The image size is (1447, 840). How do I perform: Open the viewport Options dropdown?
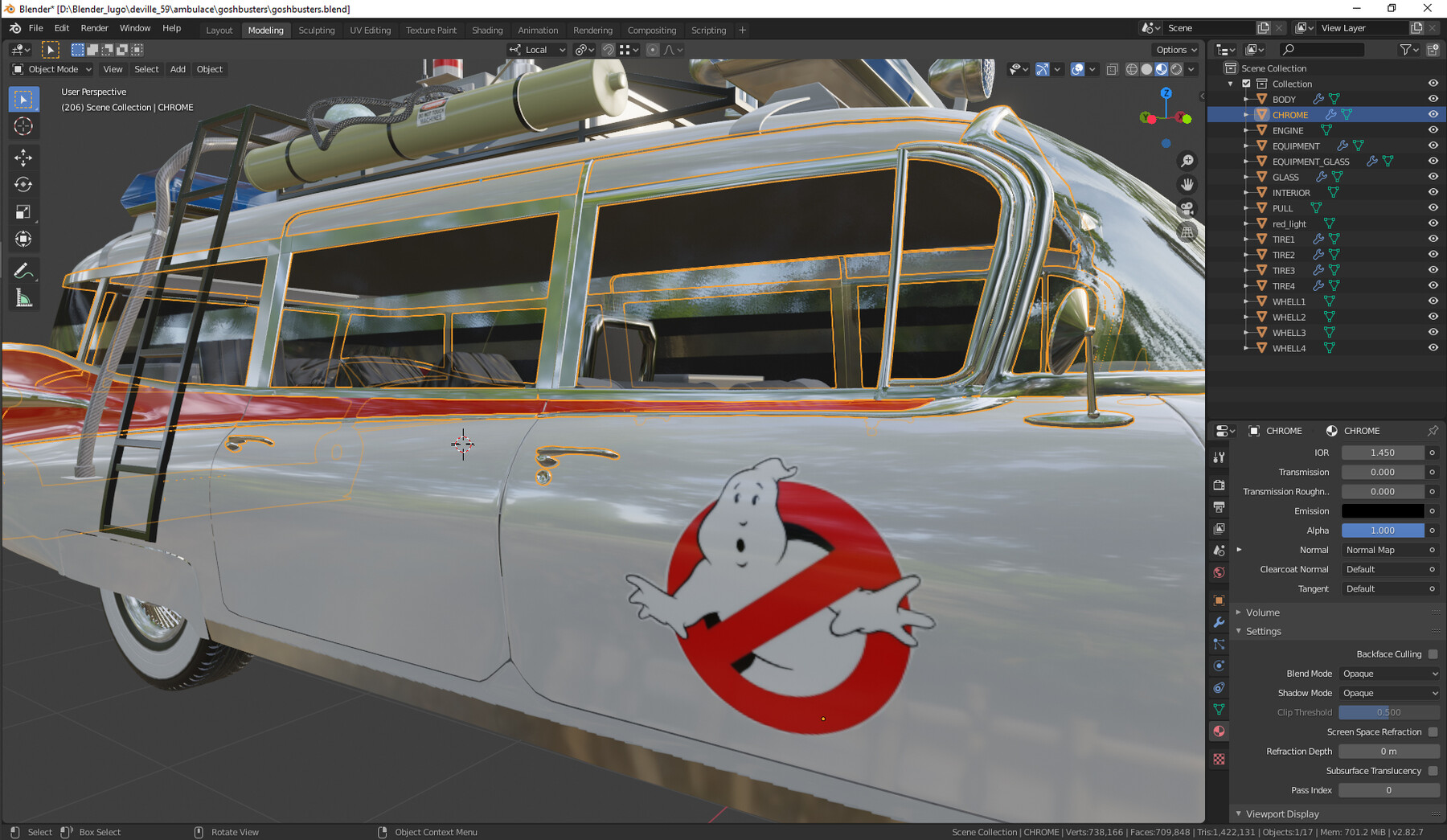coord(1176,50)
